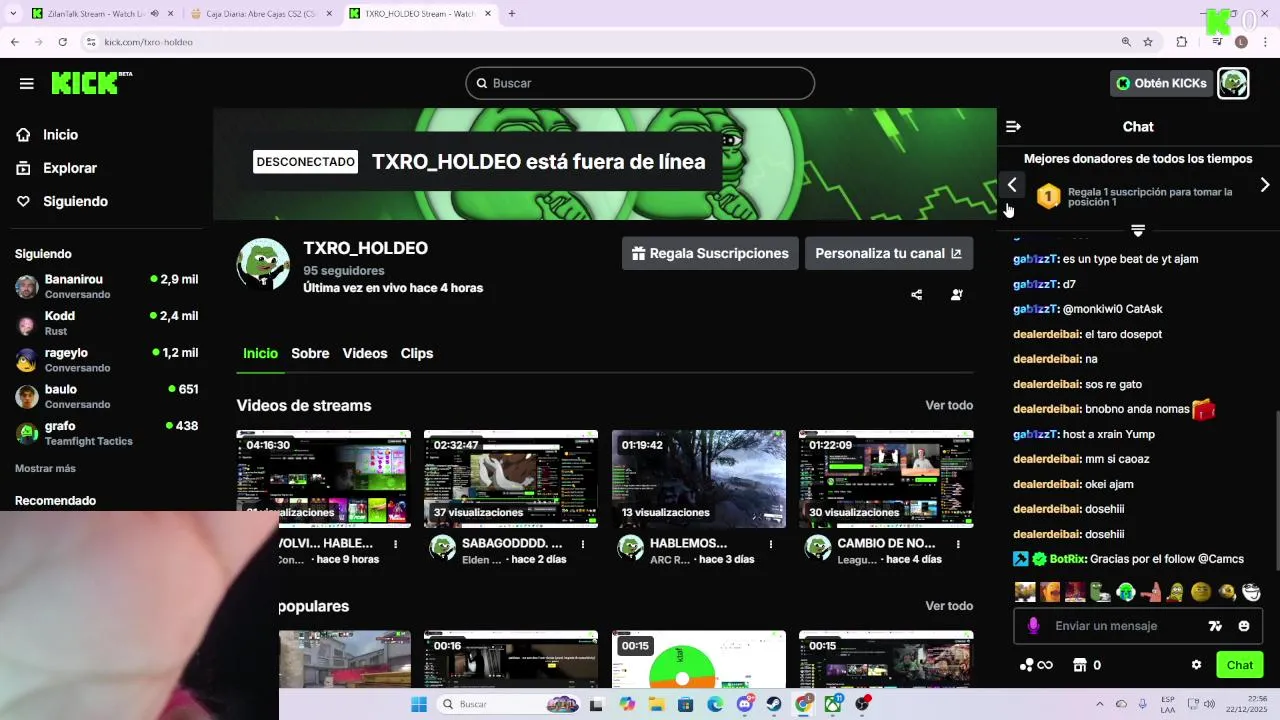The image size is (1280, 720).
Task: Click the KICK logo
Action: 91,83
